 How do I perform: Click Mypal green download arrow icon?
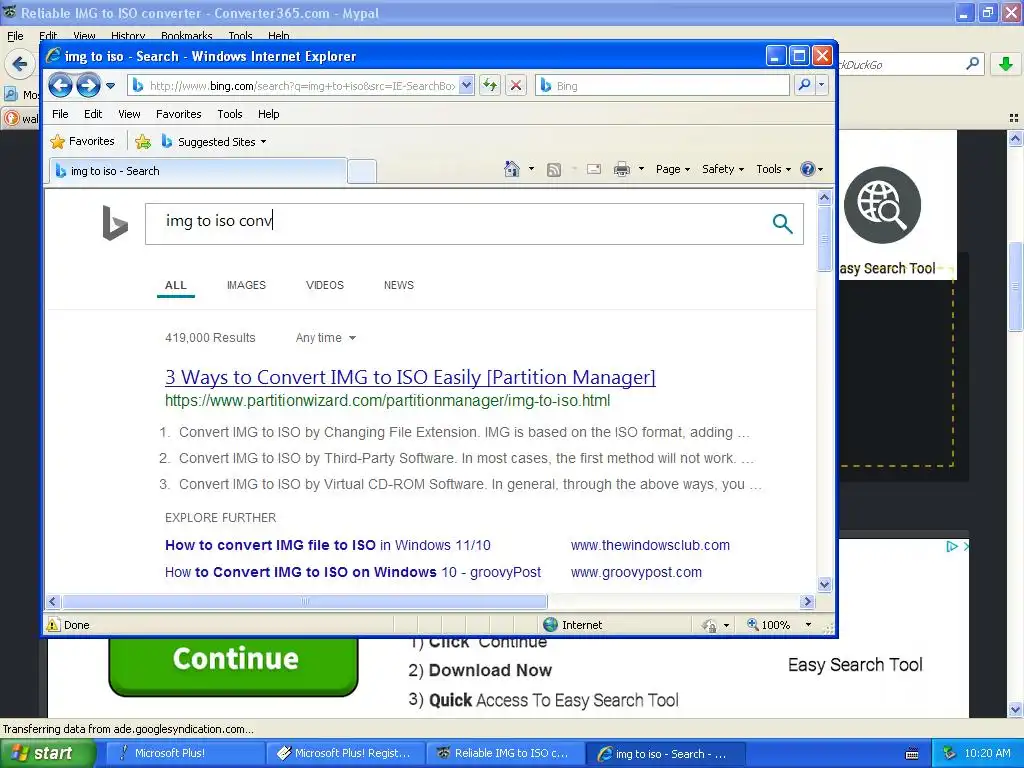(1006, 64)
